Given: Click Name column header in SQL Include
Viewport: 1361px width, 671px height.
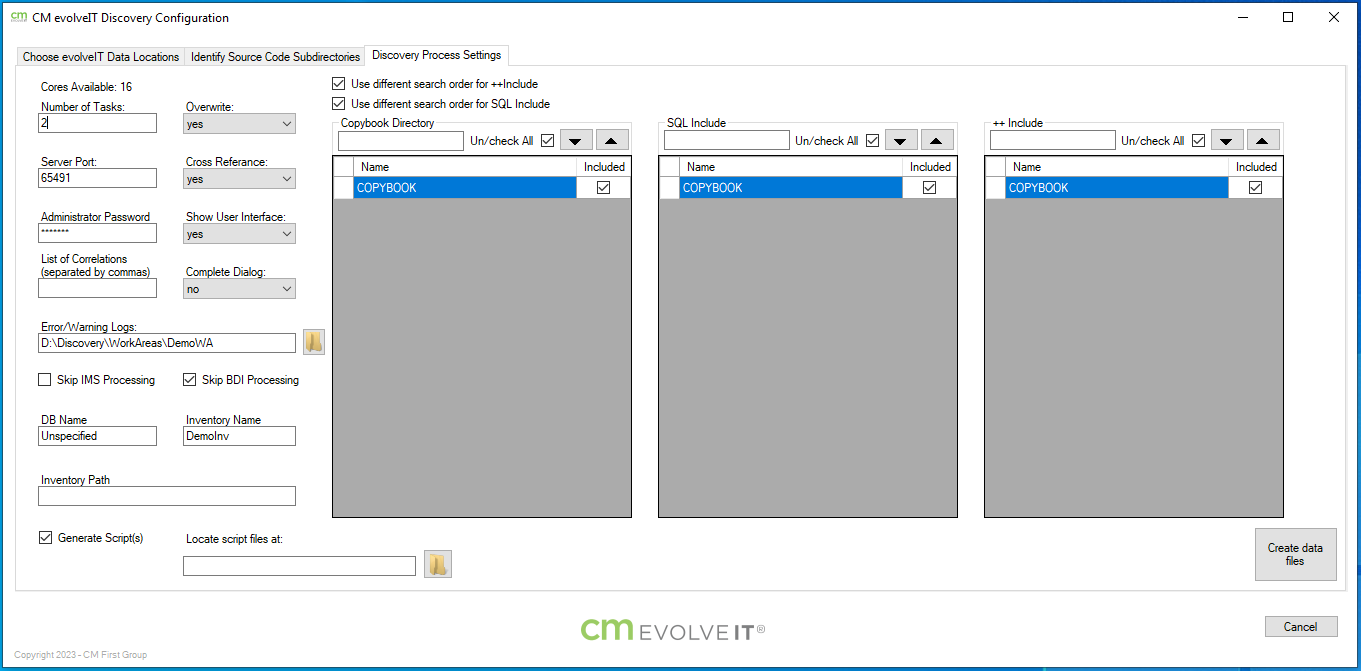Looking at the screenshot, I should click(791, 167).
